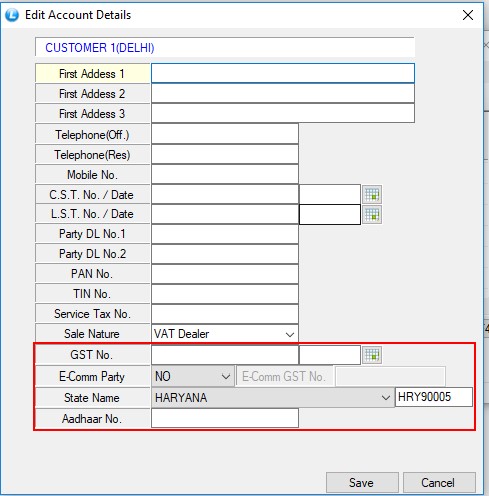489x496 pixels.
Task: Open the GST date calendar picker
Action: pyautogui.click(x=372, y=355)
